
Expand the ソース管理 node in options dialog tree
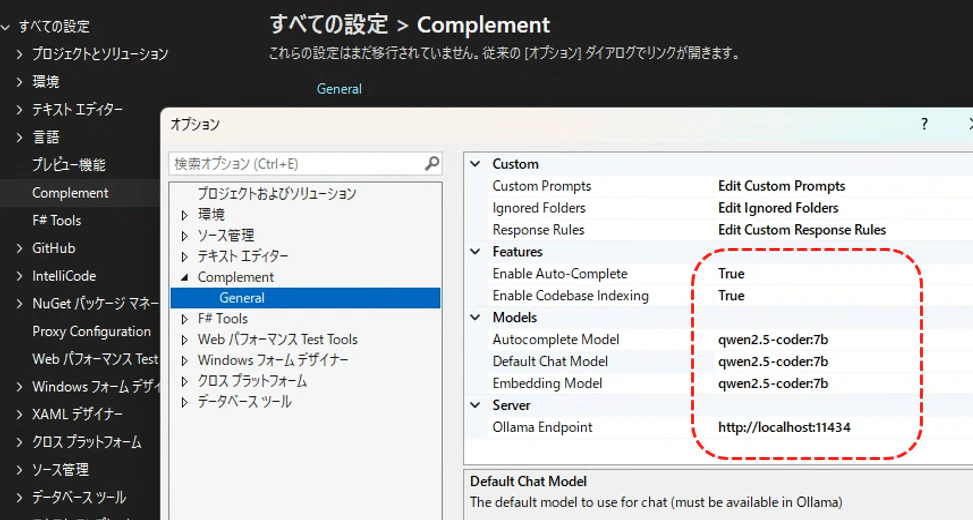coord(184,236)
